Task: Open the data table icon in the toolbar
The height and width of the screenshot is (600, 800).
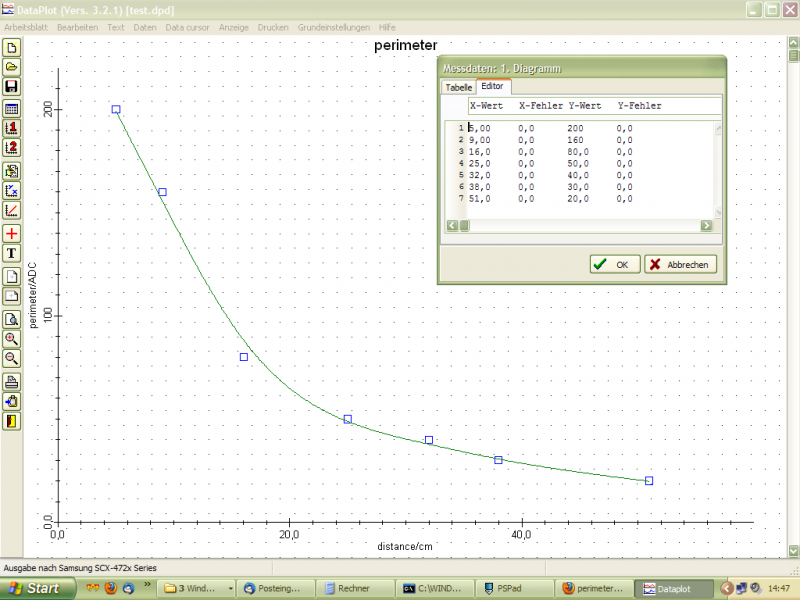Action: [11, 108]
